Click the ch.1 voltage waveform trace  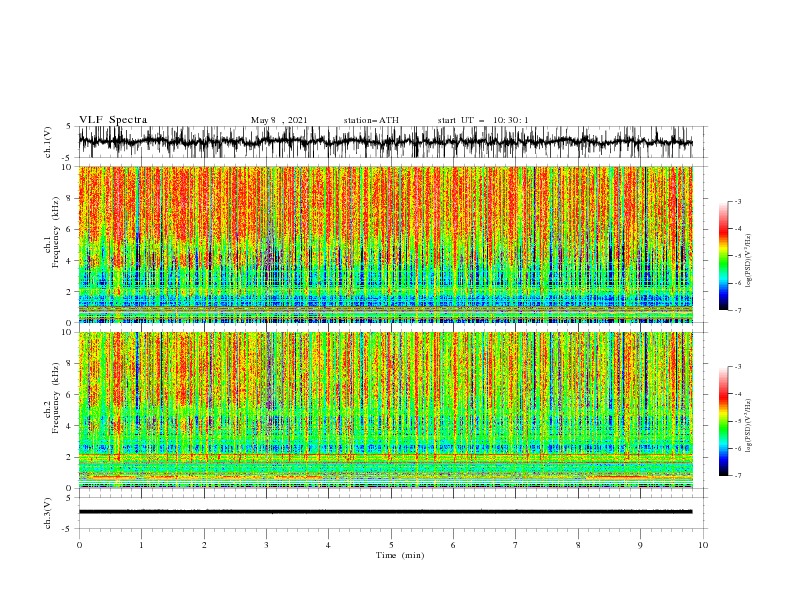385,142
